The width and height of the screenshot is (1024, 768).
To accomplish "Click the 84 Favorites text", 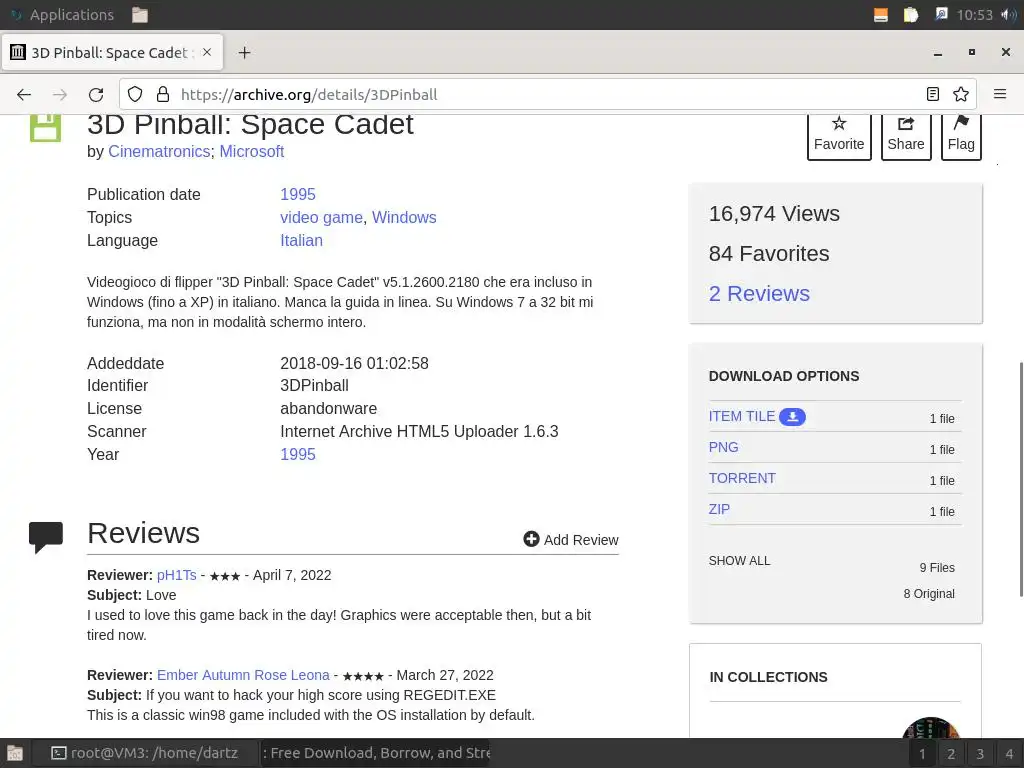I will [769, 253].
